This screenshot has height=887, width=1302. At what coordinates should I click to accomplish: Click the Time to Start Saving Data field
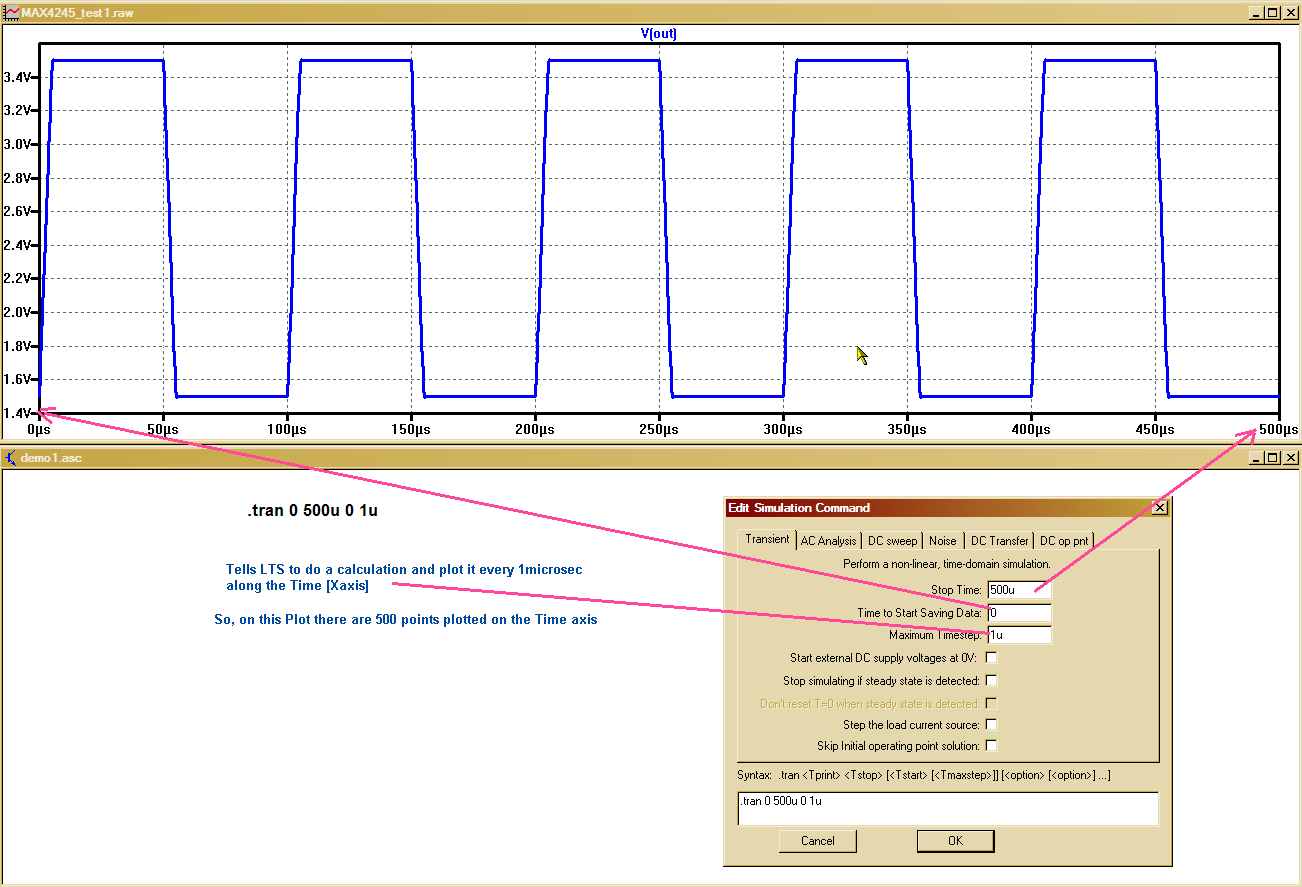coord(1019,612)
